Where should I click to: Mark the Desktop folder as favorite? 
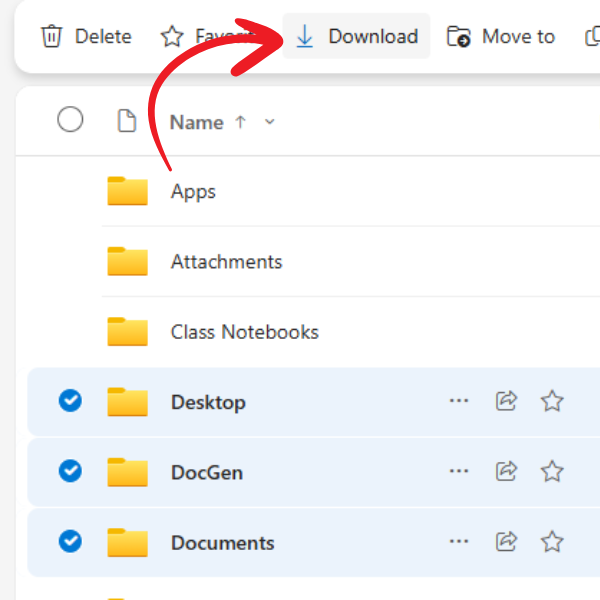(x=552, y=401)
